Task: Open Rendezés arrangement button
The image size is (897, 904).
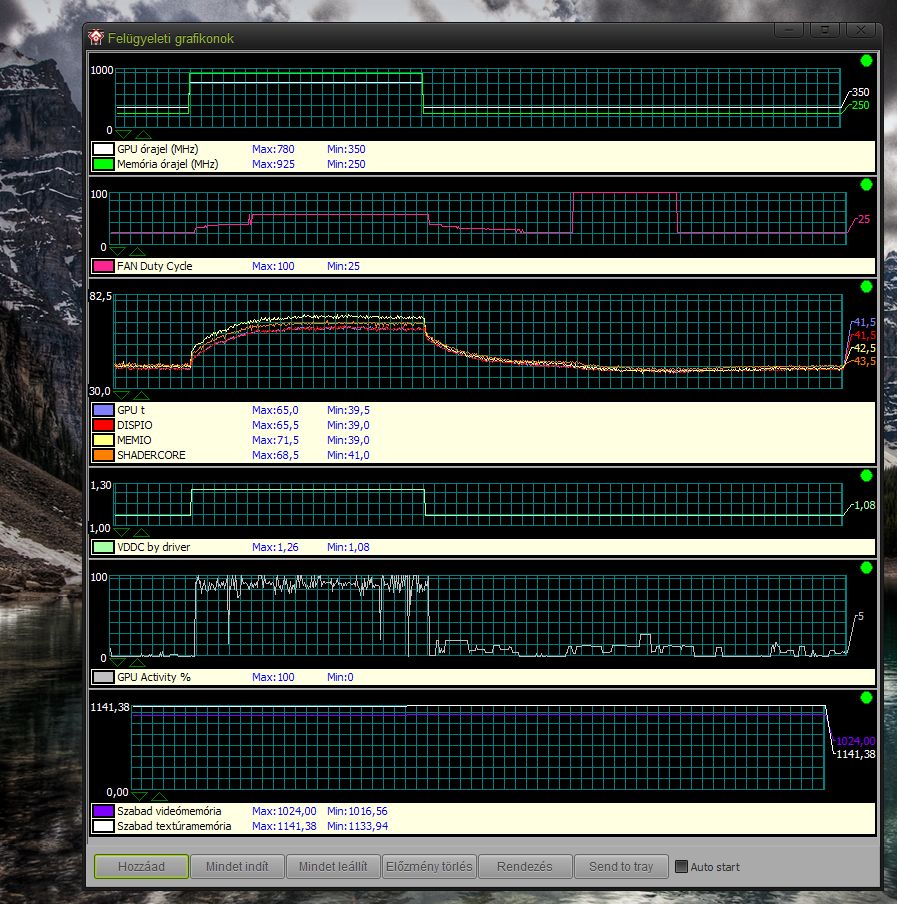Action: click(x=525, y=866)
